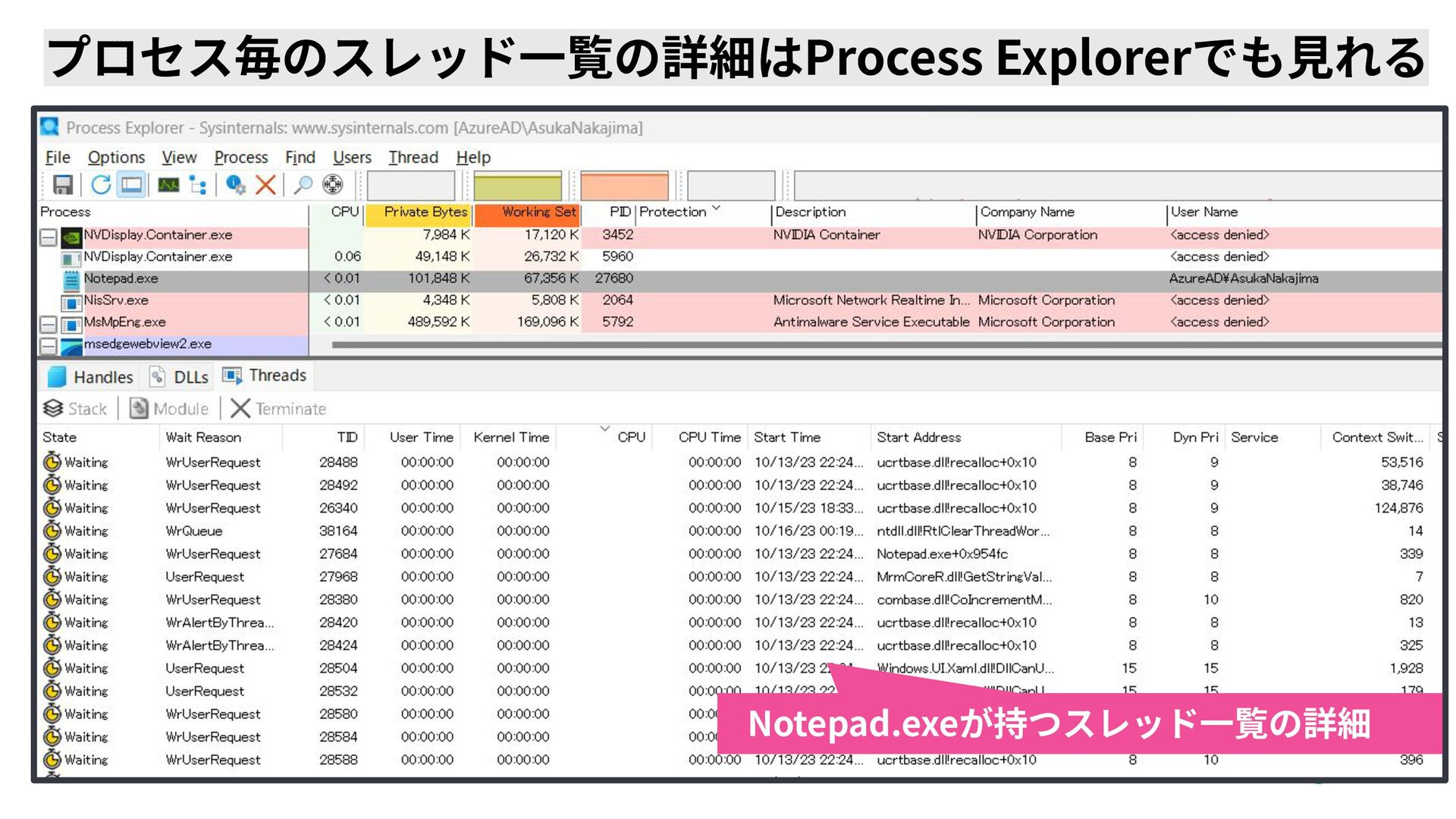Switch to the Handles tab

tap(90, 377)
